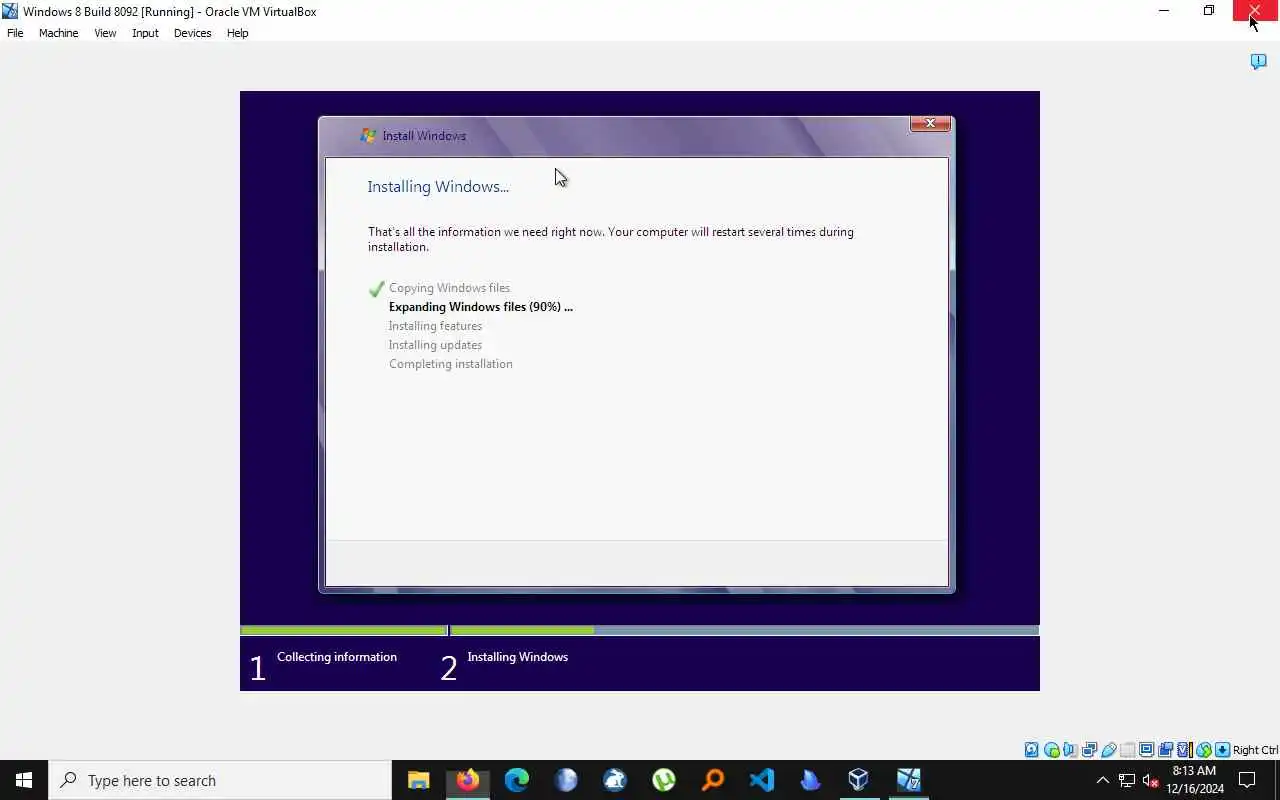Click the green checkmark beside Copying Windows files
1280x800 pixels.
pos(377,289)
